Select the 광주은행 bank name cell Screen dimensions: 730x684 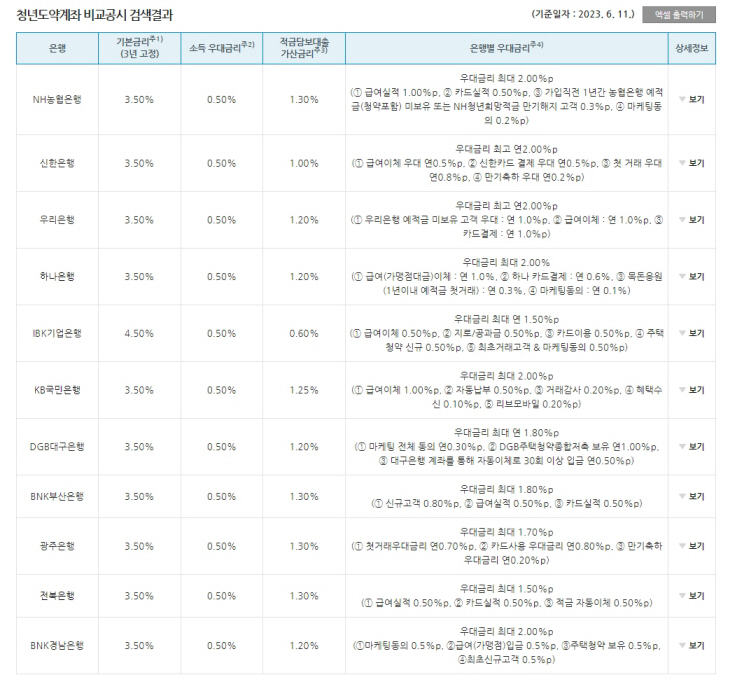(57, 546)
